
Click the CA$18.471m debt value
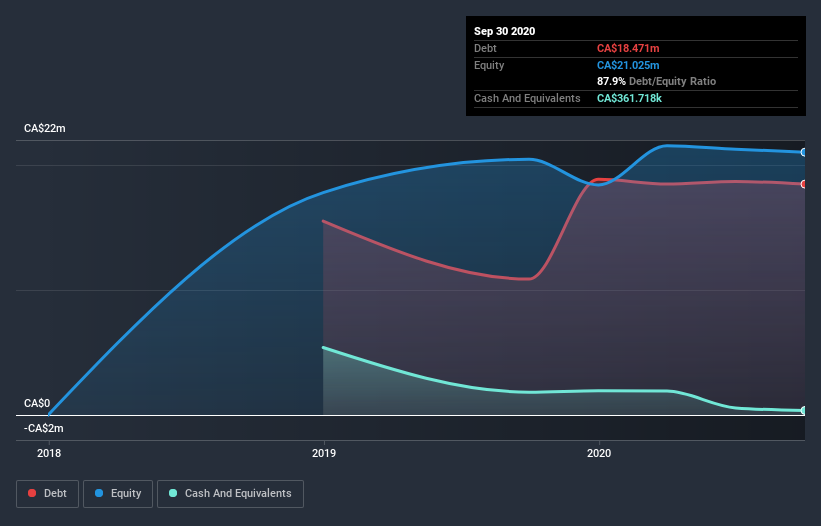click(628, 48)
